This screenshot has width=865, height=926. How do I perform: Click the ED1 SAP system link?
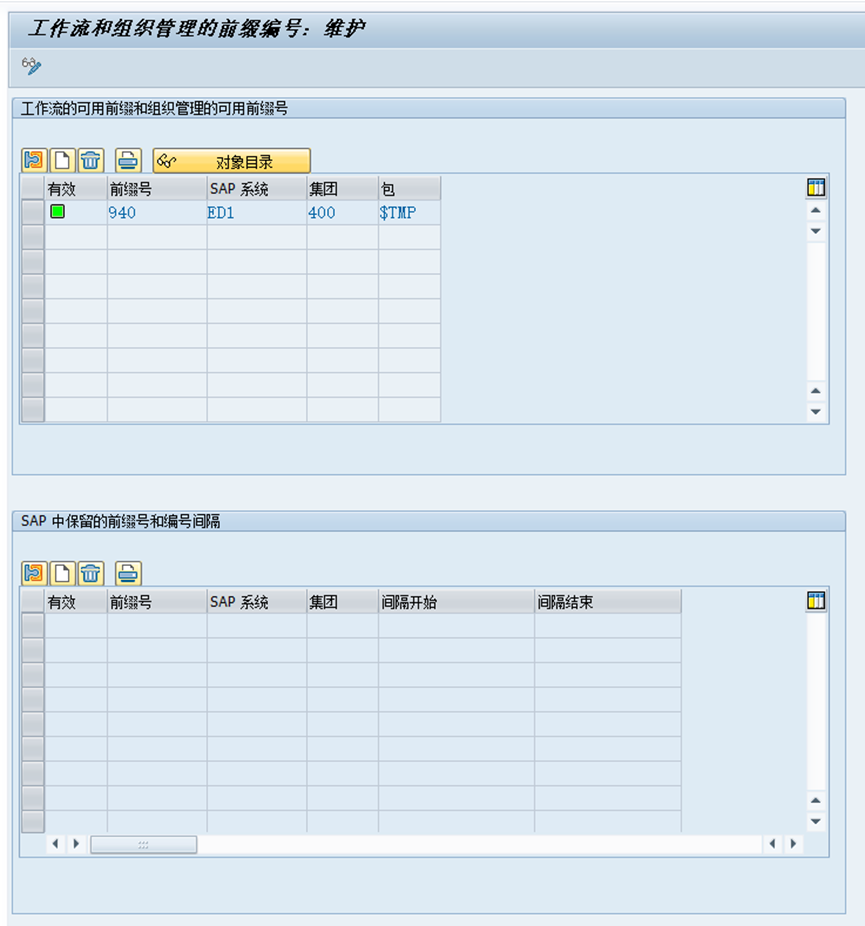[219, 212]
